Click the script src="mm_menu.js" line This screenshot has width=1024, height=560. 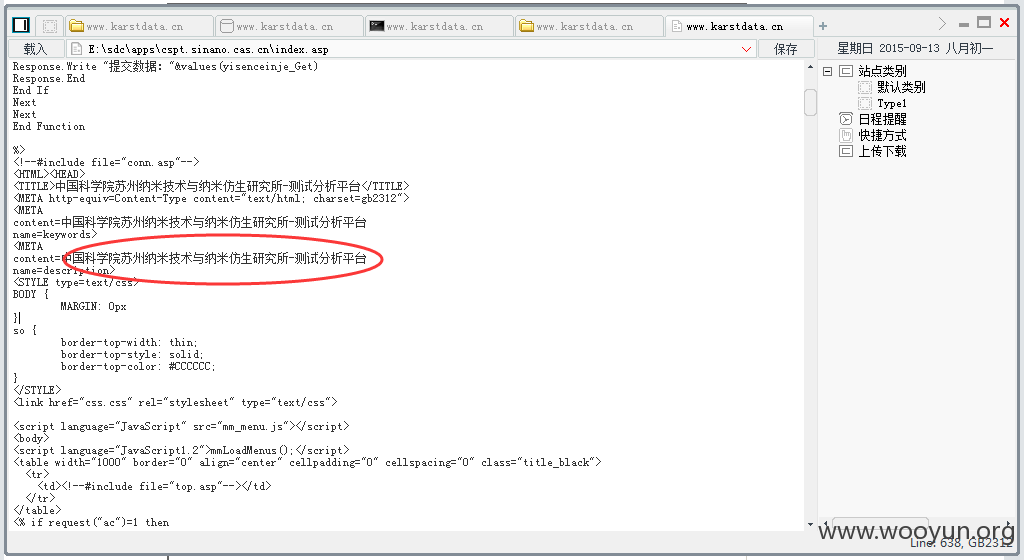tap(181, 427)
